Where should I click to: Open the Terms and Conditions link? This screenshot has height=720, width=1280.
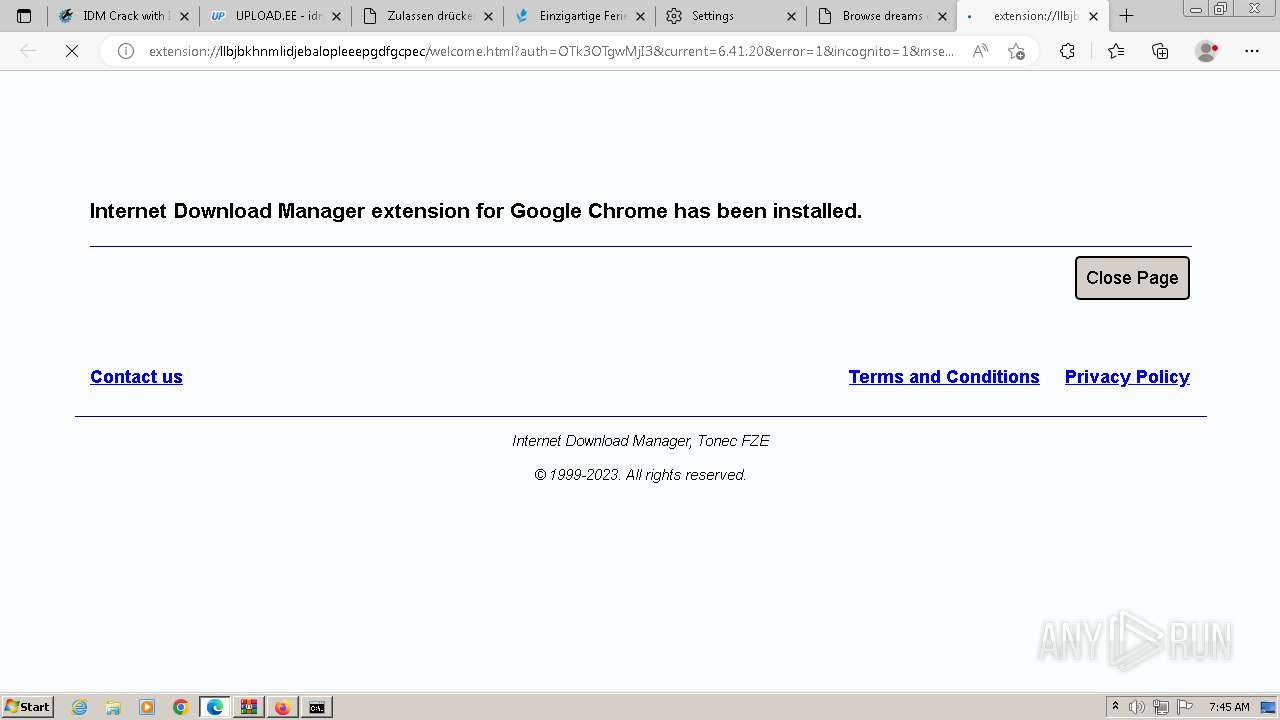(944, 377)
